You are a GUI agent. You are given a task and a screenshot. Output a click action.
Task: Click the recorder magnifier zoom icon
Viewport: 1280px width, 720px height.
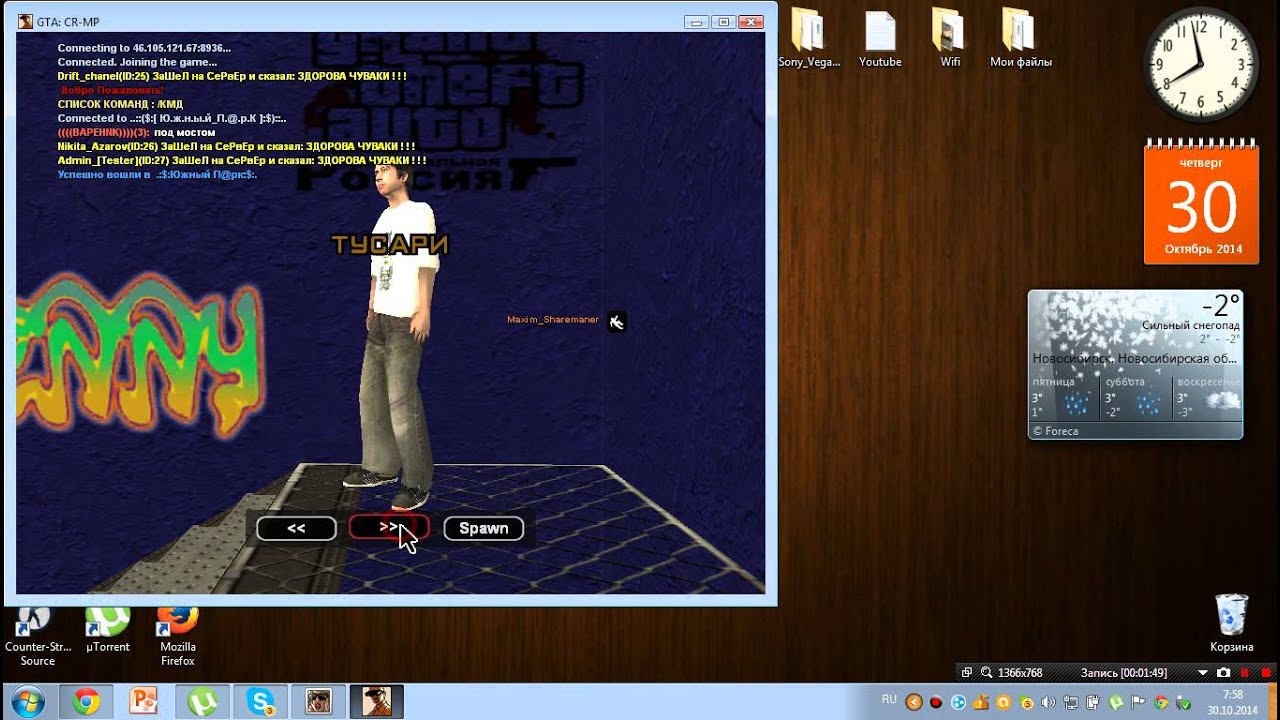click(x=987, y=673)
